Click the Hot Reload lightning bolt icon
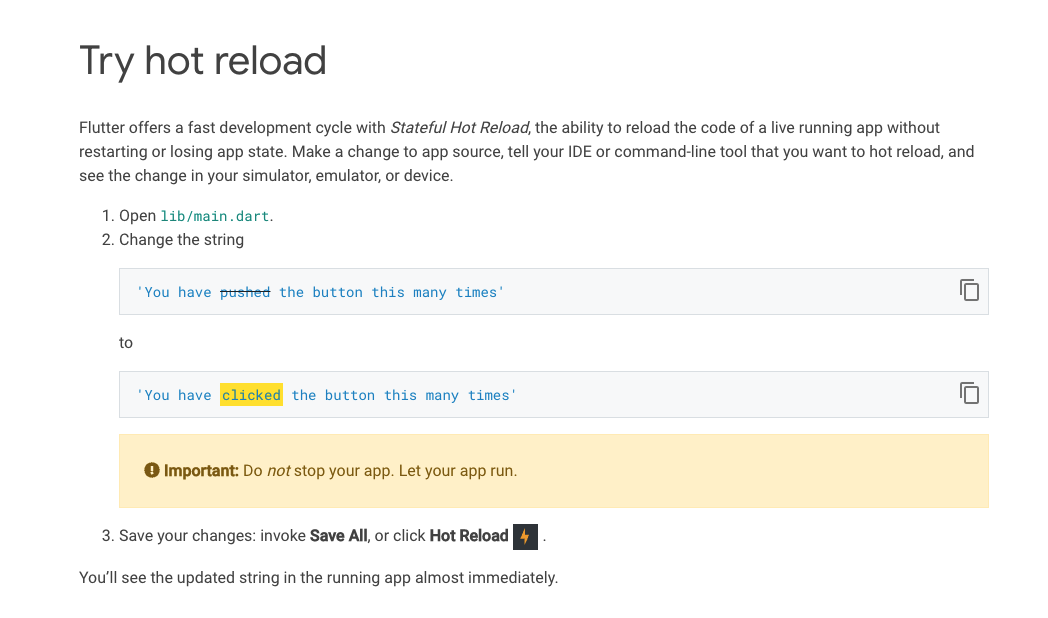Image resolution: width=1048 pixels, height=618 pixels. pyautogui.click(x=525, y=536)
